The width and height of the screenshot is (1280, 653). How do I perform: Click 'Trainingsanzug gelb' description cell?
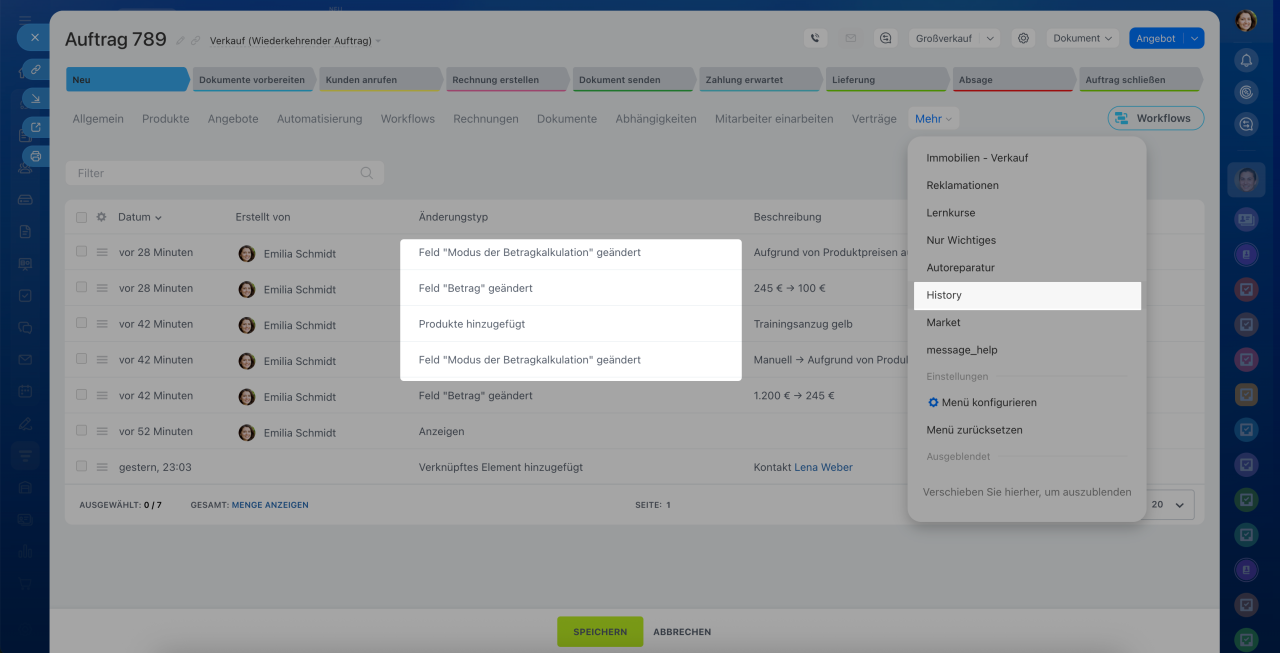click(x=803, y=324)
